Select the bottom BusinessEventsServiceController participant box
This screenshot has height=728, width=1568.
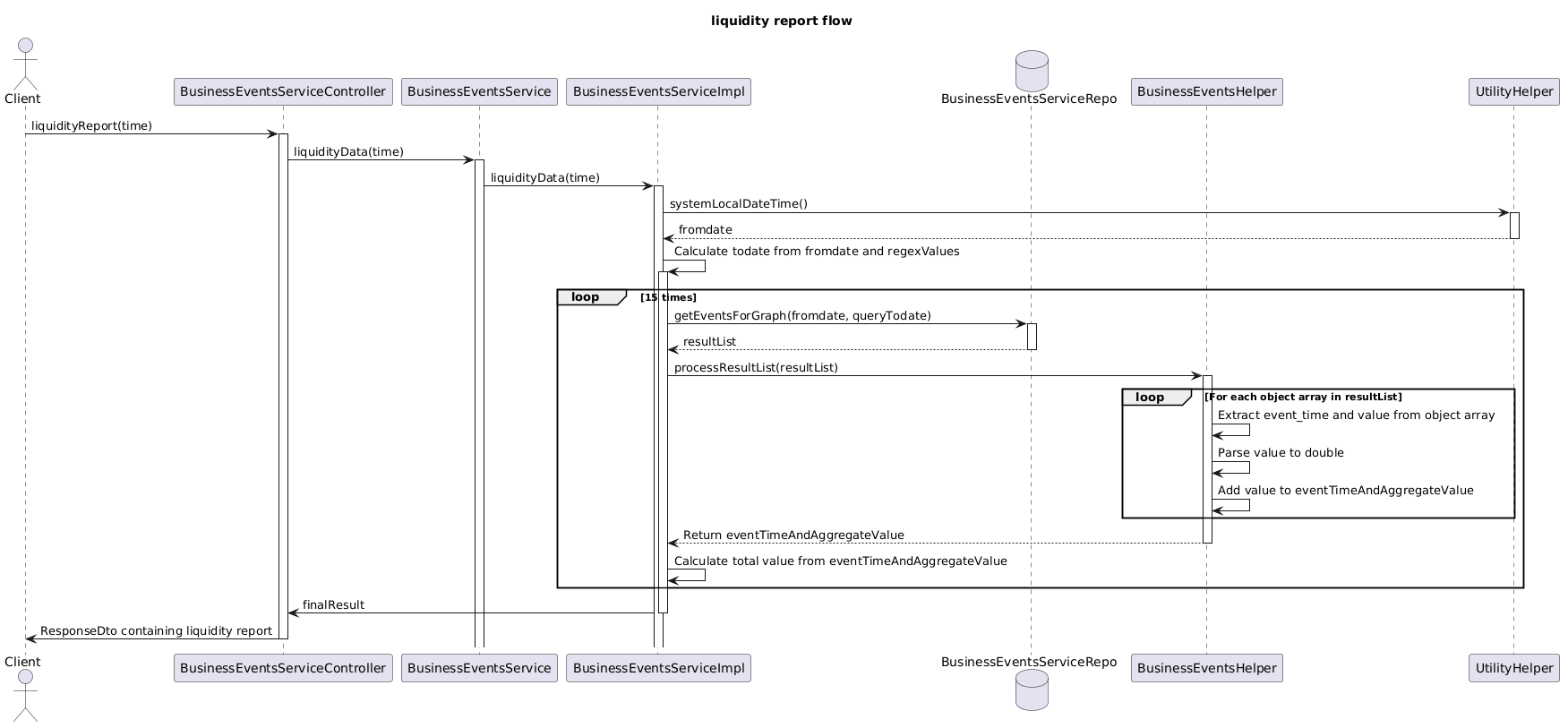pyautogui.click(x=283, y=668)
